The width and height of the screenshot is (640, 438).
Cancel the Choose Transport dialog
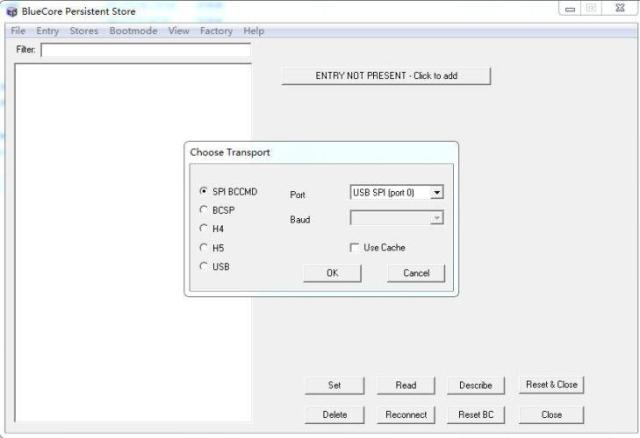(416, 273)
